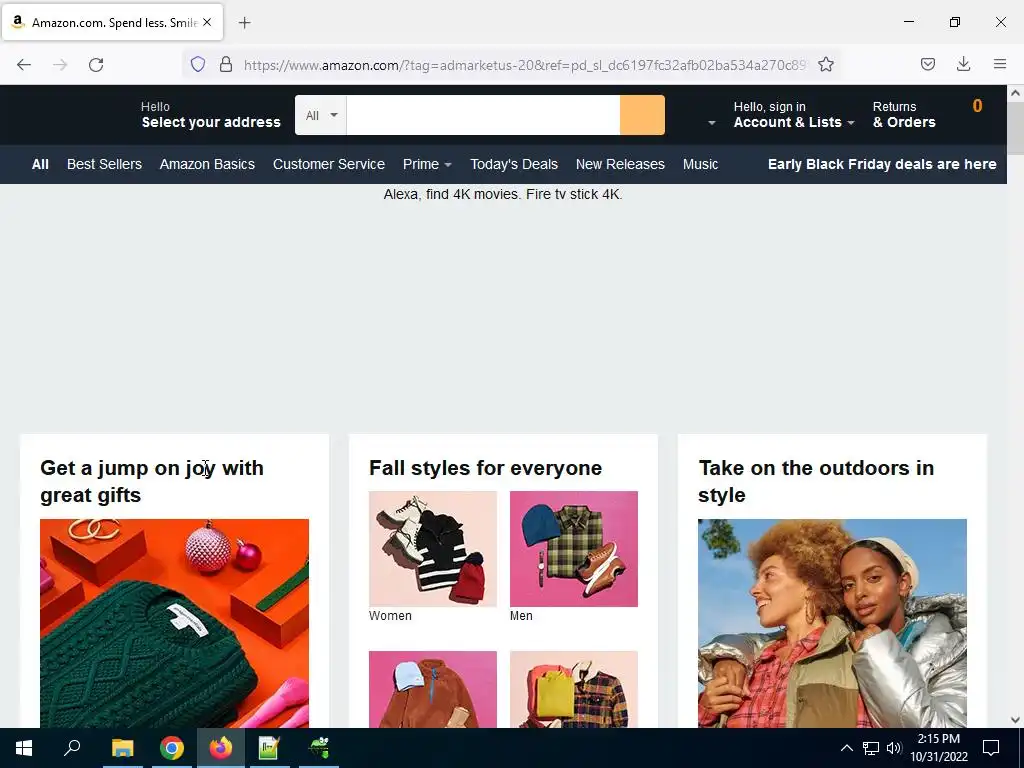Screen dimensions: 1024x768
Task: Click the orange Amazon search button
Action: point(642,116)
